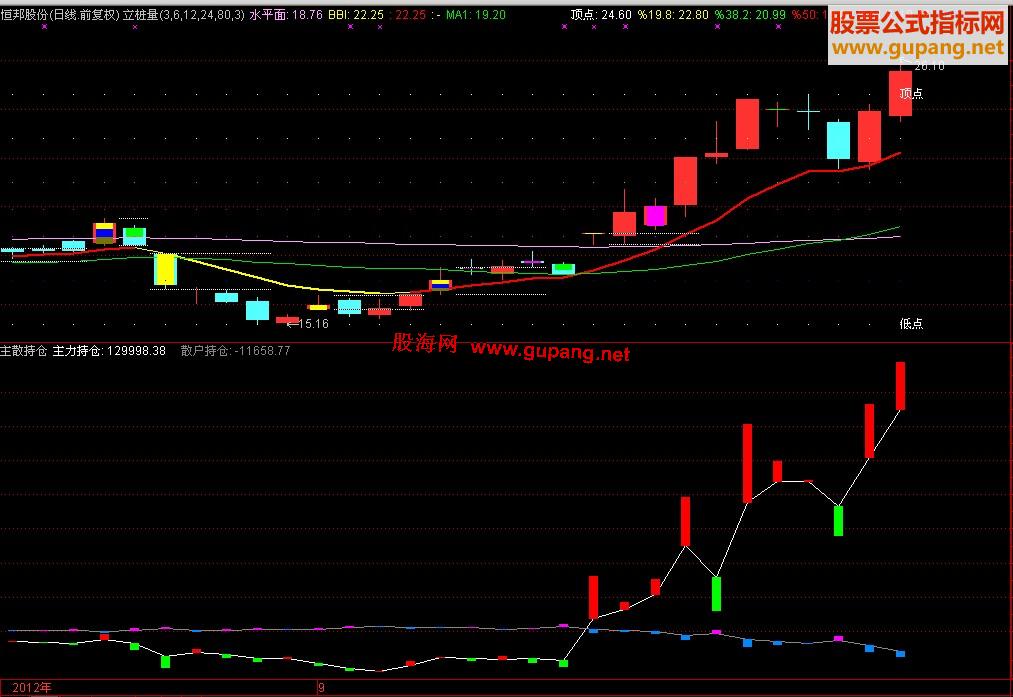1013x697 pixels.
Task: Click the 低点 label on the chart
Action: 912,324
